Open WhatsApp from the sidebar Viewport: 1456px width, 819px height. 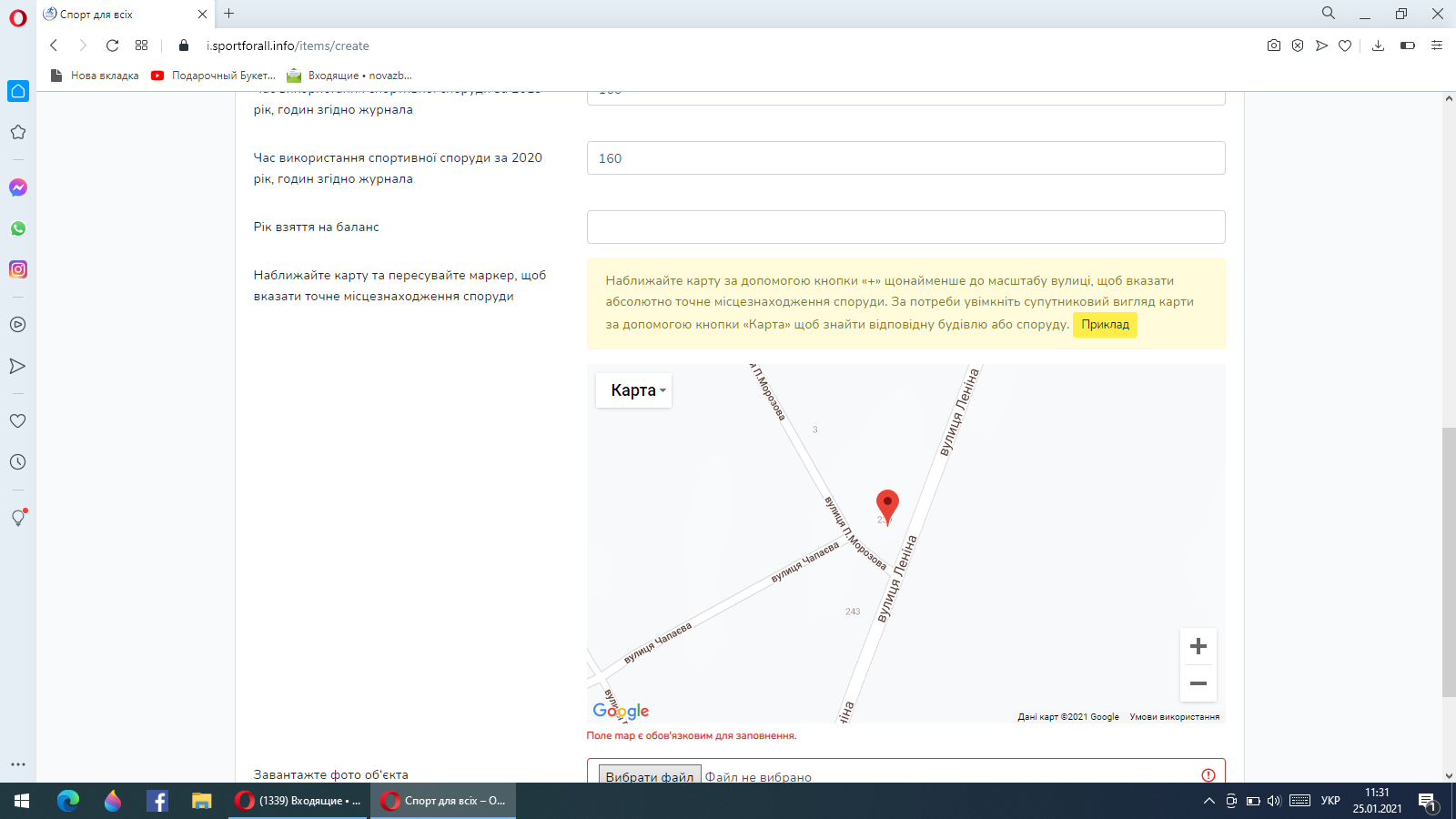coord(18,228)
